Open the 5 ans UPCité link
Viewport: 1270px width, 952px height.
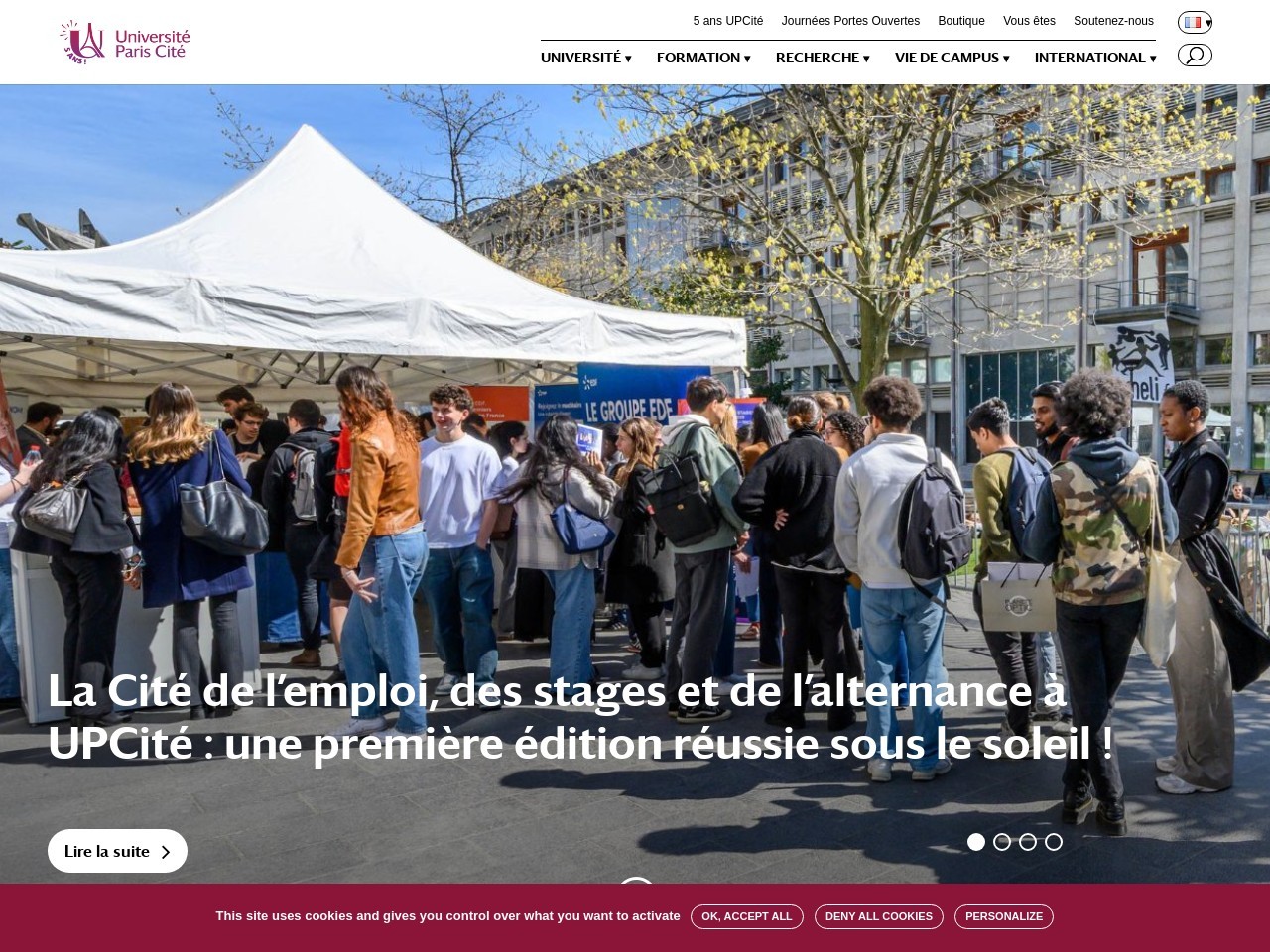click(x=728, y=21)
